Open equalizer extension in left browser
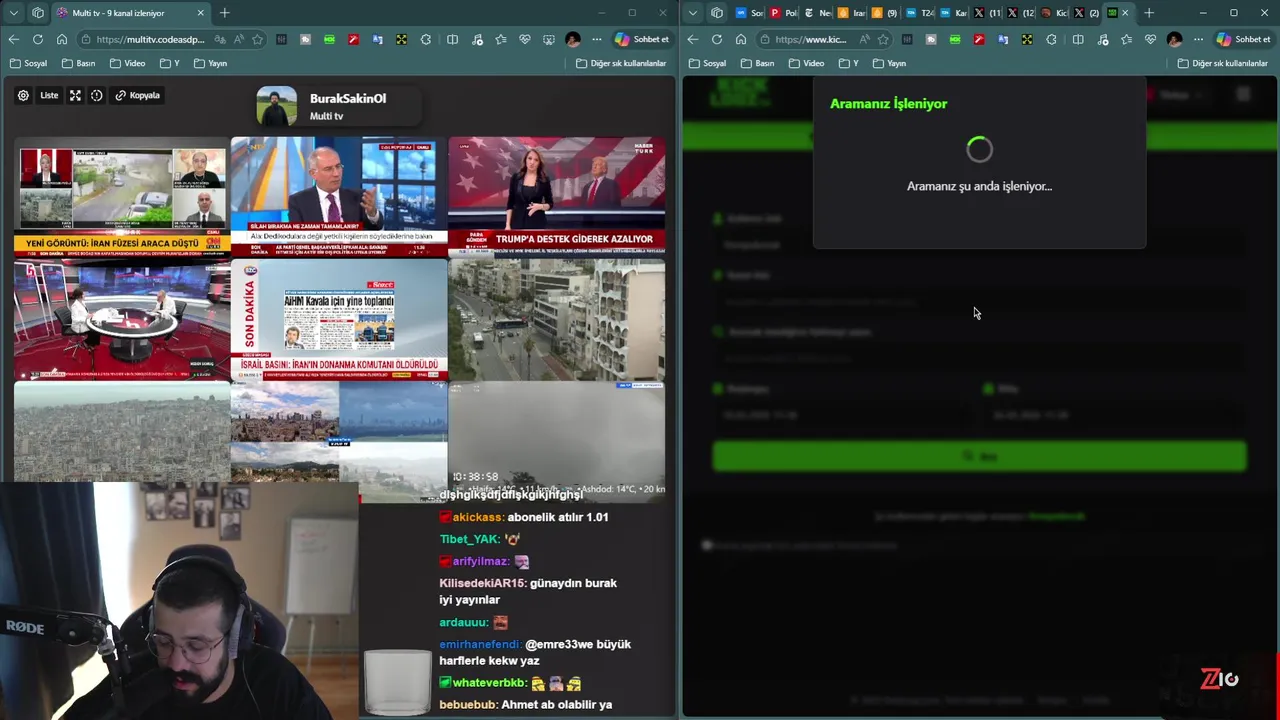Viewport: 1280px width, 720px height. pos(282,39)
